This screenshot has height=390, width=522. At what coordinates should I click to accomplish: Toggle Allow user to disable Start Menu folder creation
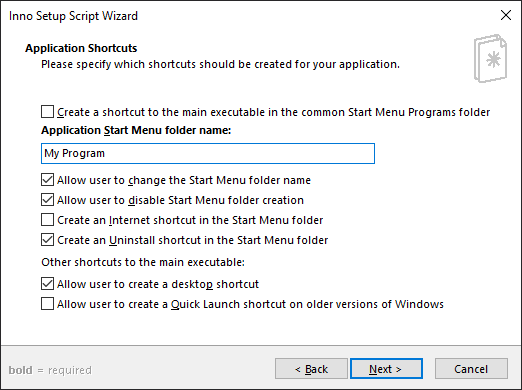(x=47, y=200)
